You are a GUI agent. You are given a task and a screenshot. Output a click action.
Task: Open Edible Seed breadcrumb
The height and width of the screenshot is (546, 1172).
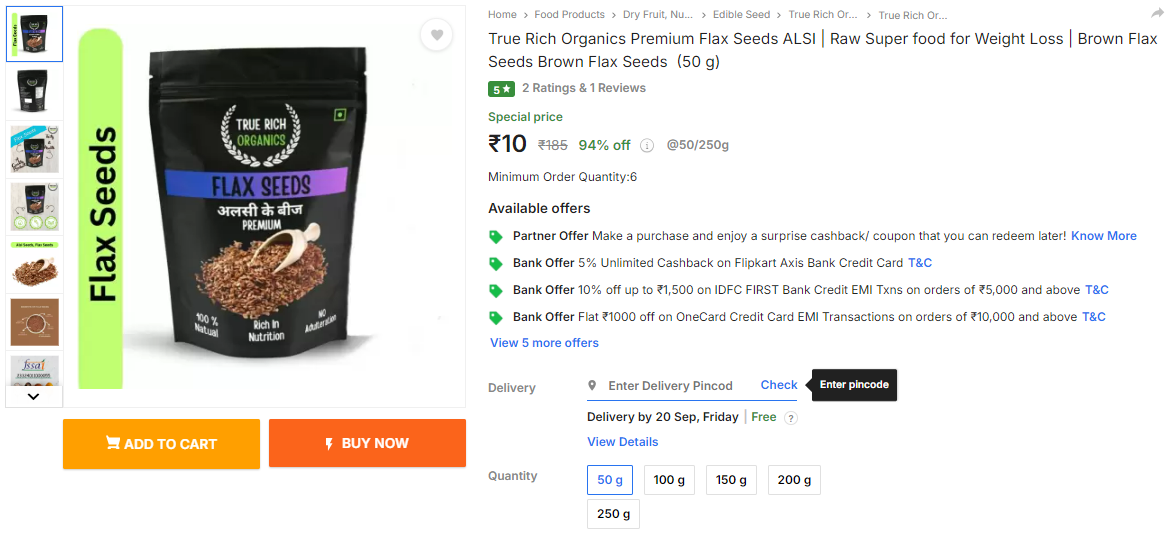(741, 14)
